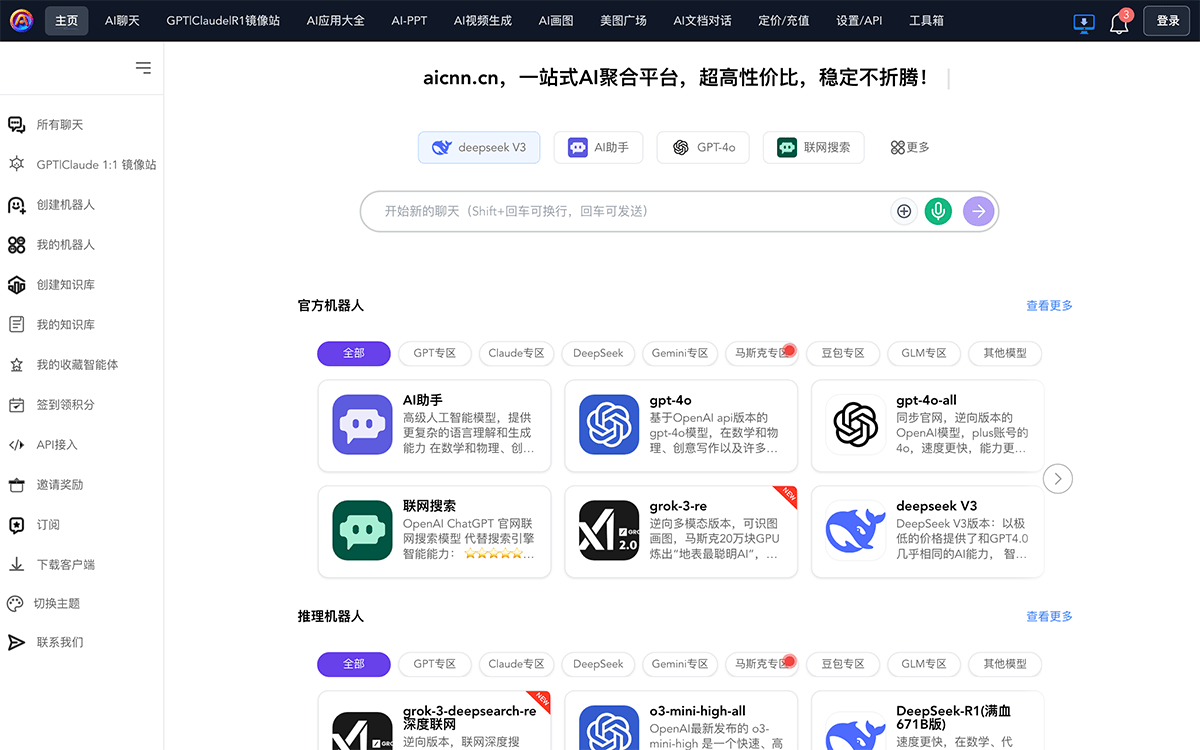This screenshot has width=1200, height=750.
Task: Click the download client monitor icon in header
Action: 1084,22
